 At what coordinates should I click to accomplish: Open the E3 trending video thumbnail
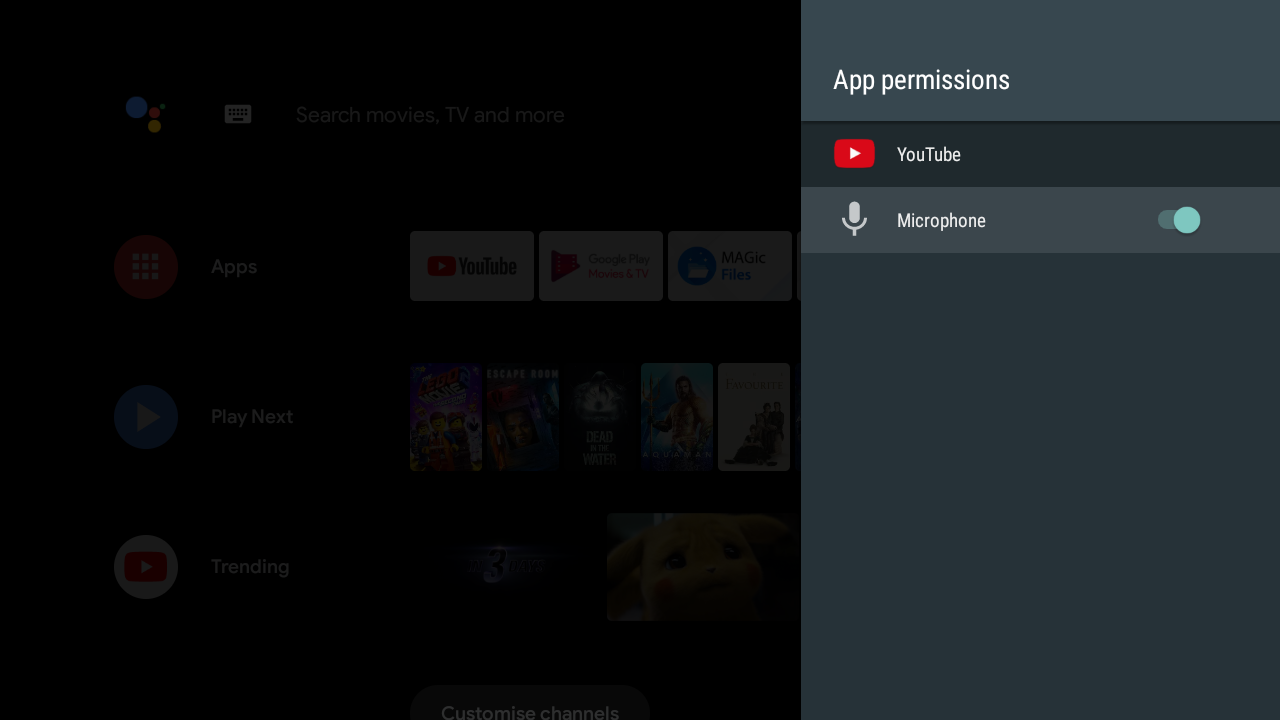(x=506, y=567)
